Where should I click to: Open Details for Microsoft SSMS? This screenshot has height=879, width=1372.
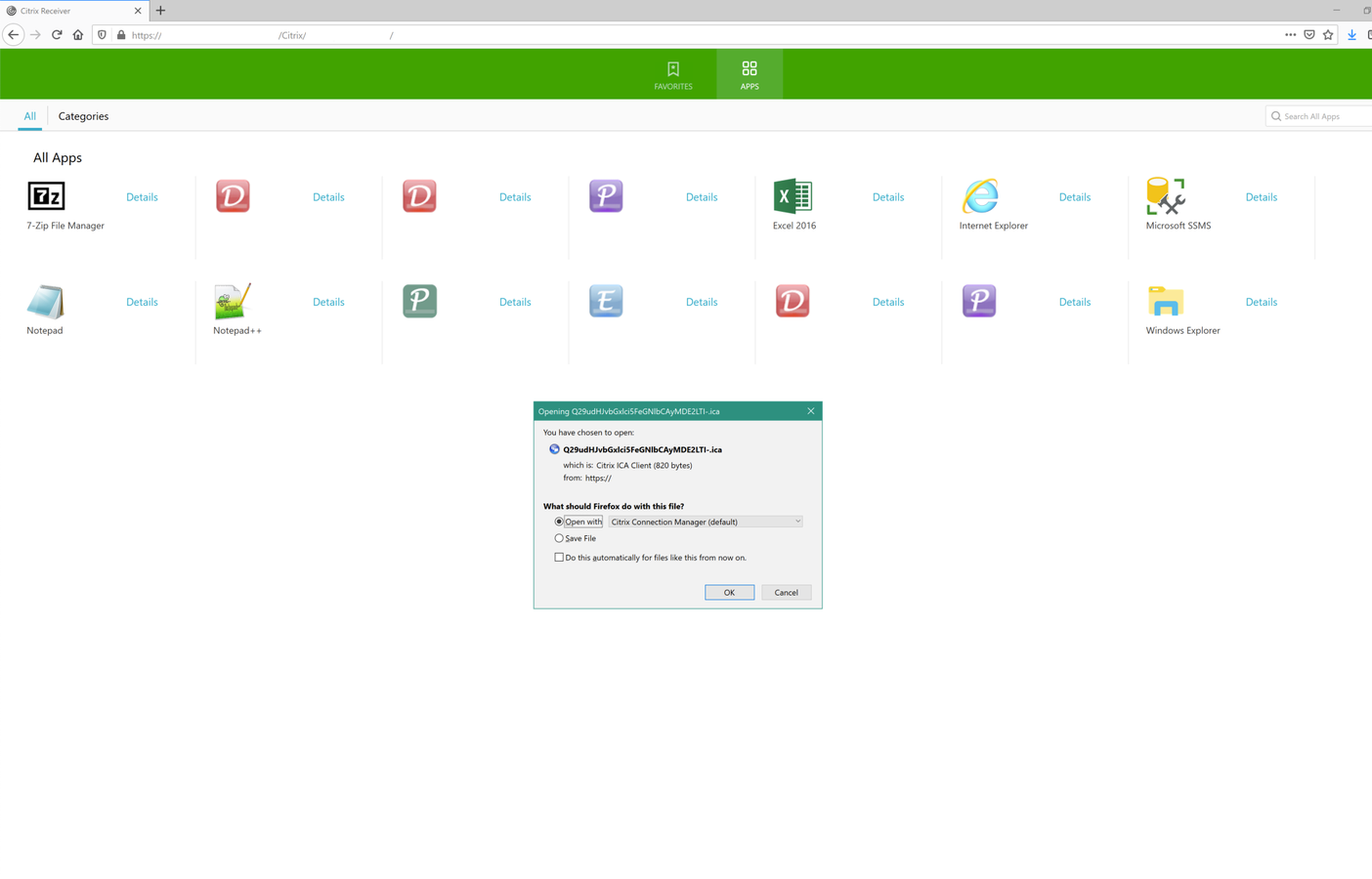tap(1262, 197)
